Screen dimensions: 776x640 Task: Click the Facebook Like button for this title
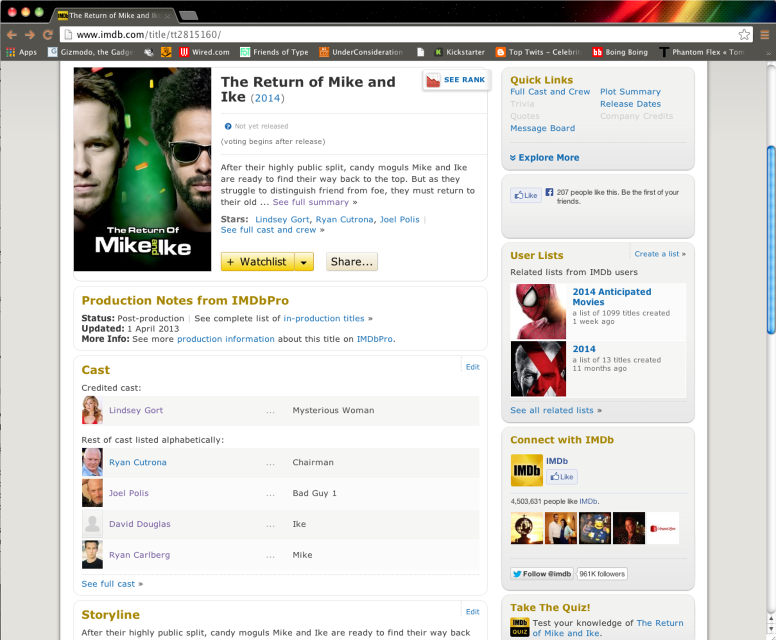(x=526, y=195)
